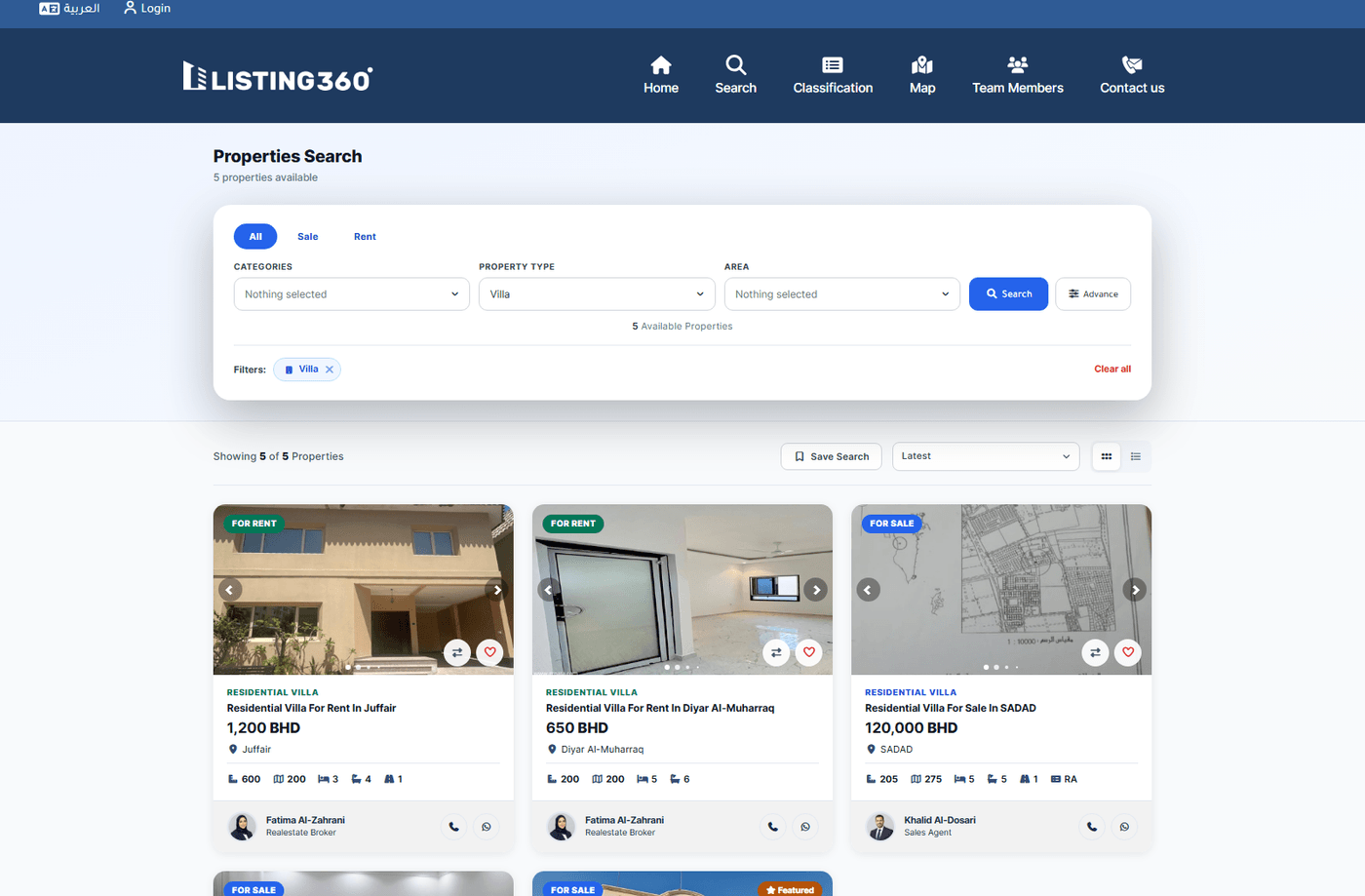Call agent on Juffair villa card
Image resolution: width=1365 pixels, height=896 pixels.
tap(453, 827)
